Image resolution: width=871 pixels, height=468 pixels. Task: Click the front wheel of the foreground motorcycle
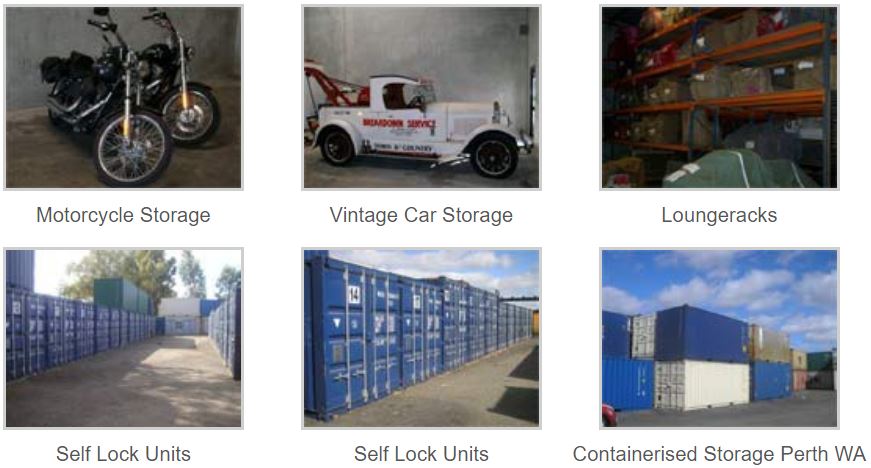pyautogui.click(x=132, y=148)
